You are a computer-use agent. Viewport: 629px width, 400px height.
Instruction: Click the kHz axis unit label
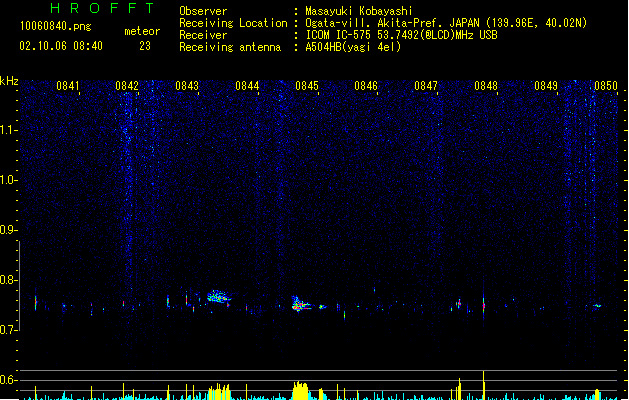[9, 81]
